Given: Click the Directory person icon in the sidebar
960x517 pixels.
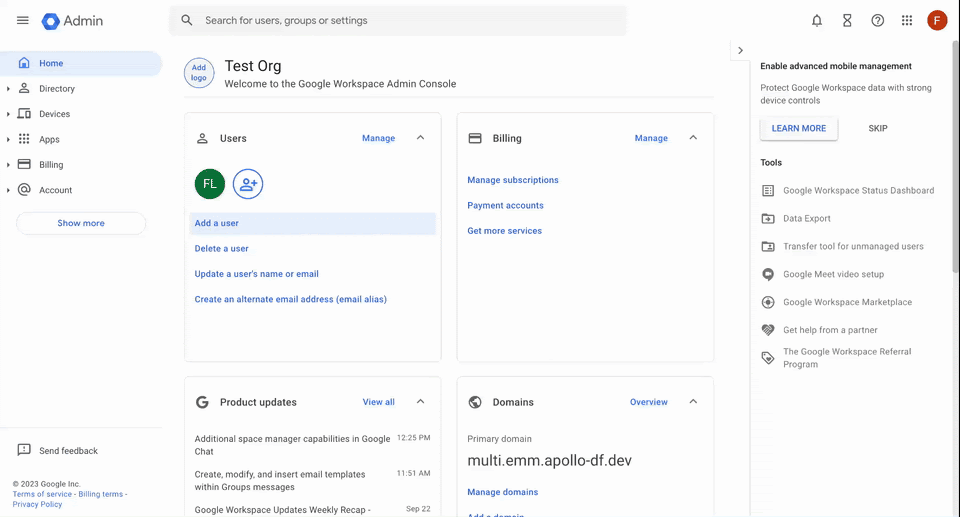Looking at the screenshot, I should (x=24, y=88).
